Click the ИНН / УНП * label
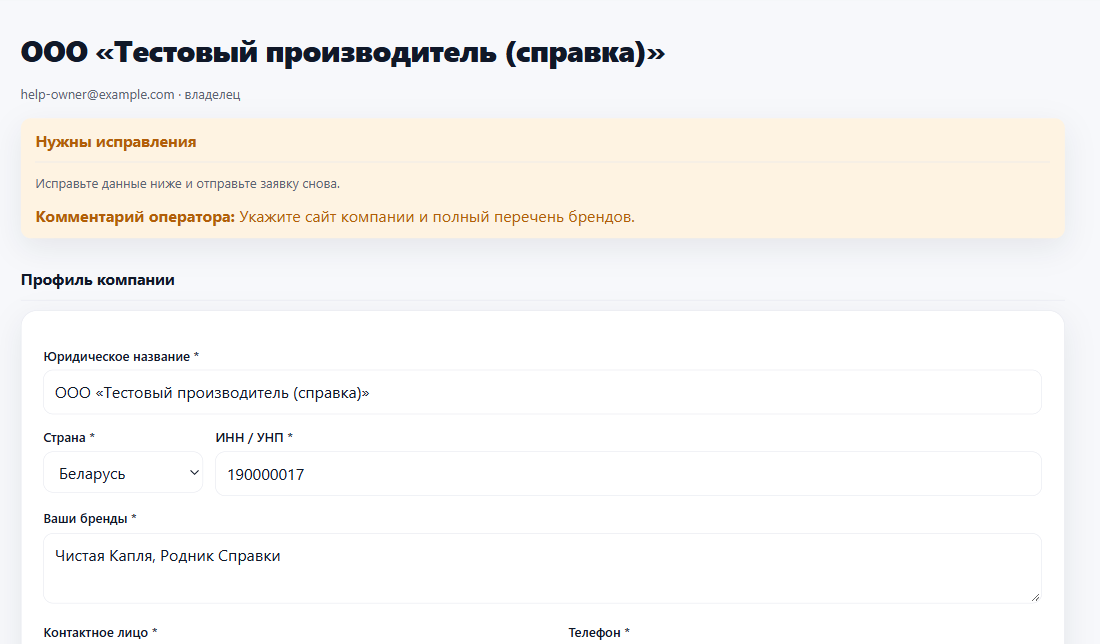 pos(254,438)
